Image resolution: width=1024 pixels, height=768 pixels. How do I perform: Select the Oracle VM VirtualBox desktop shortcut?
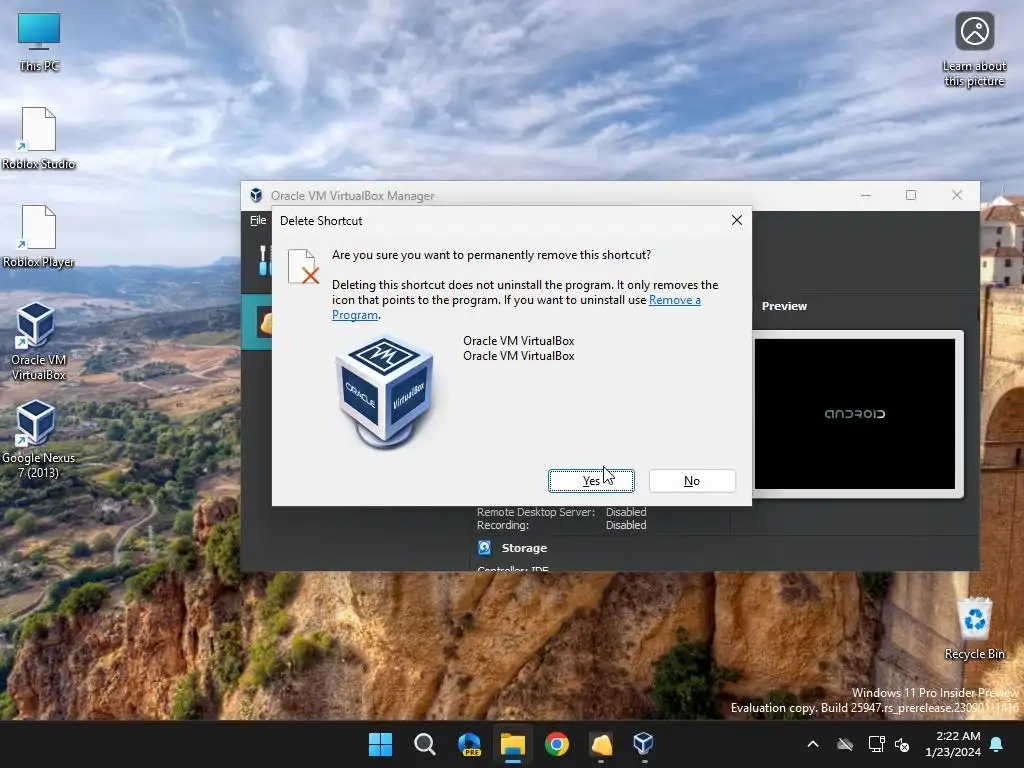pyautogui.click(x=39, y=342)
